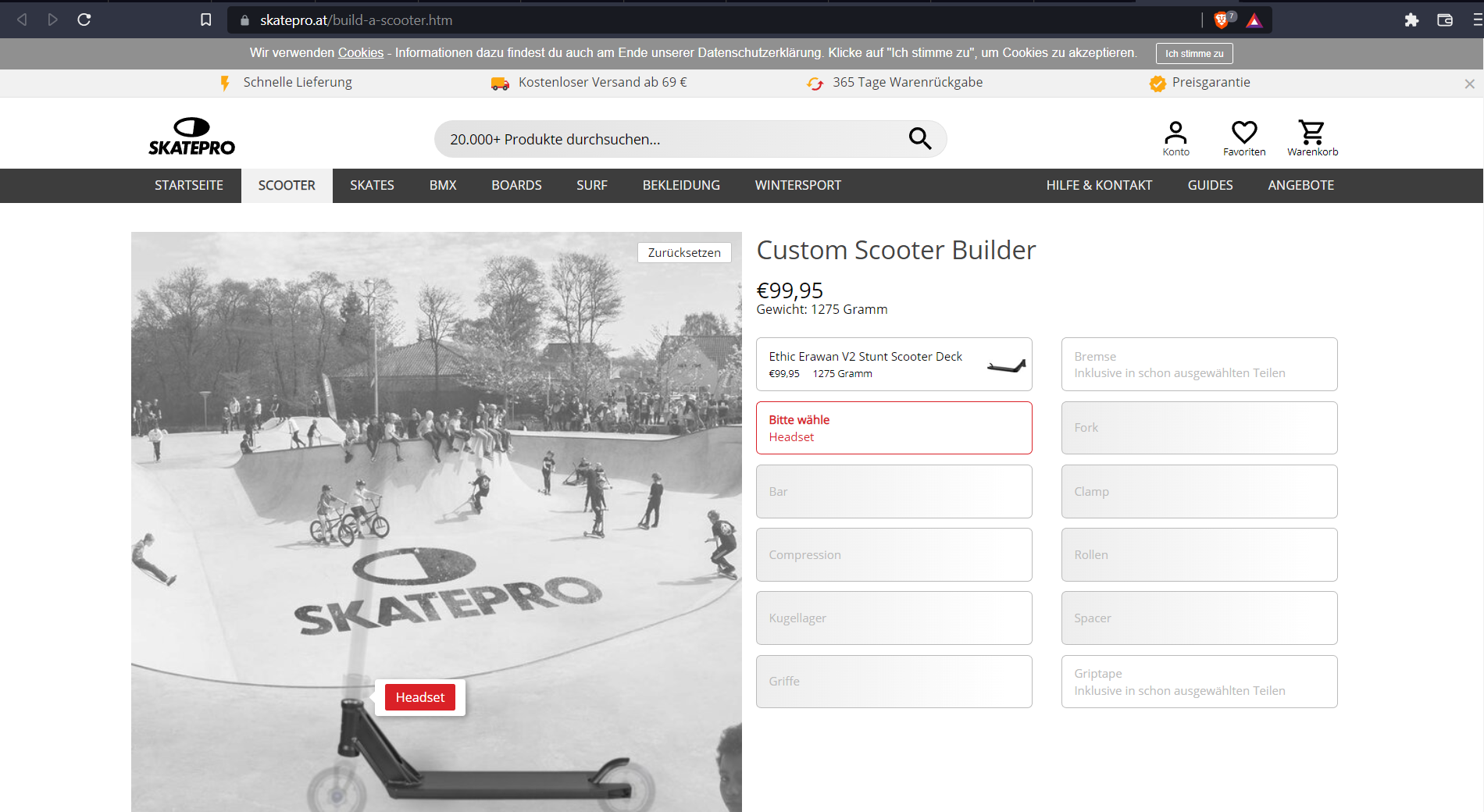Open browser wallet icon
This screenshot has width=1484, height=812.
tap(1445, 20)
